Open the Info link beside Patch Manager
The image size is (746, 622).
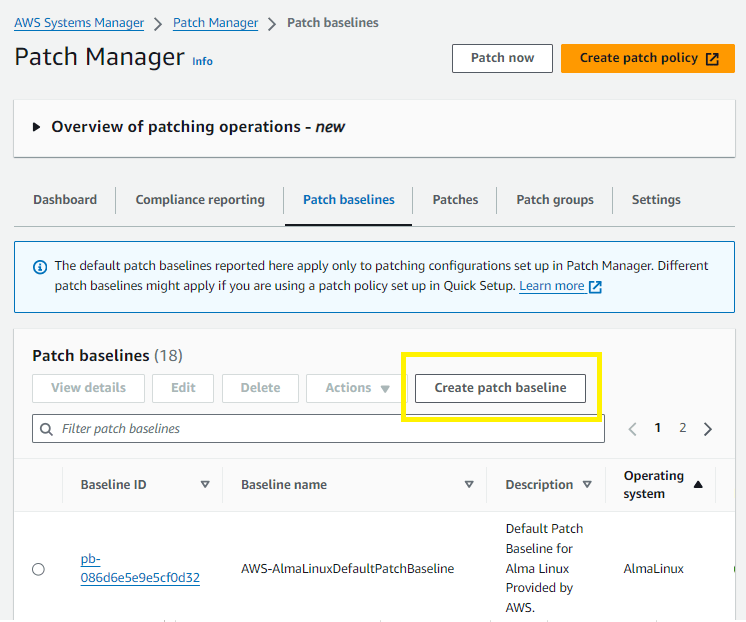202,61
